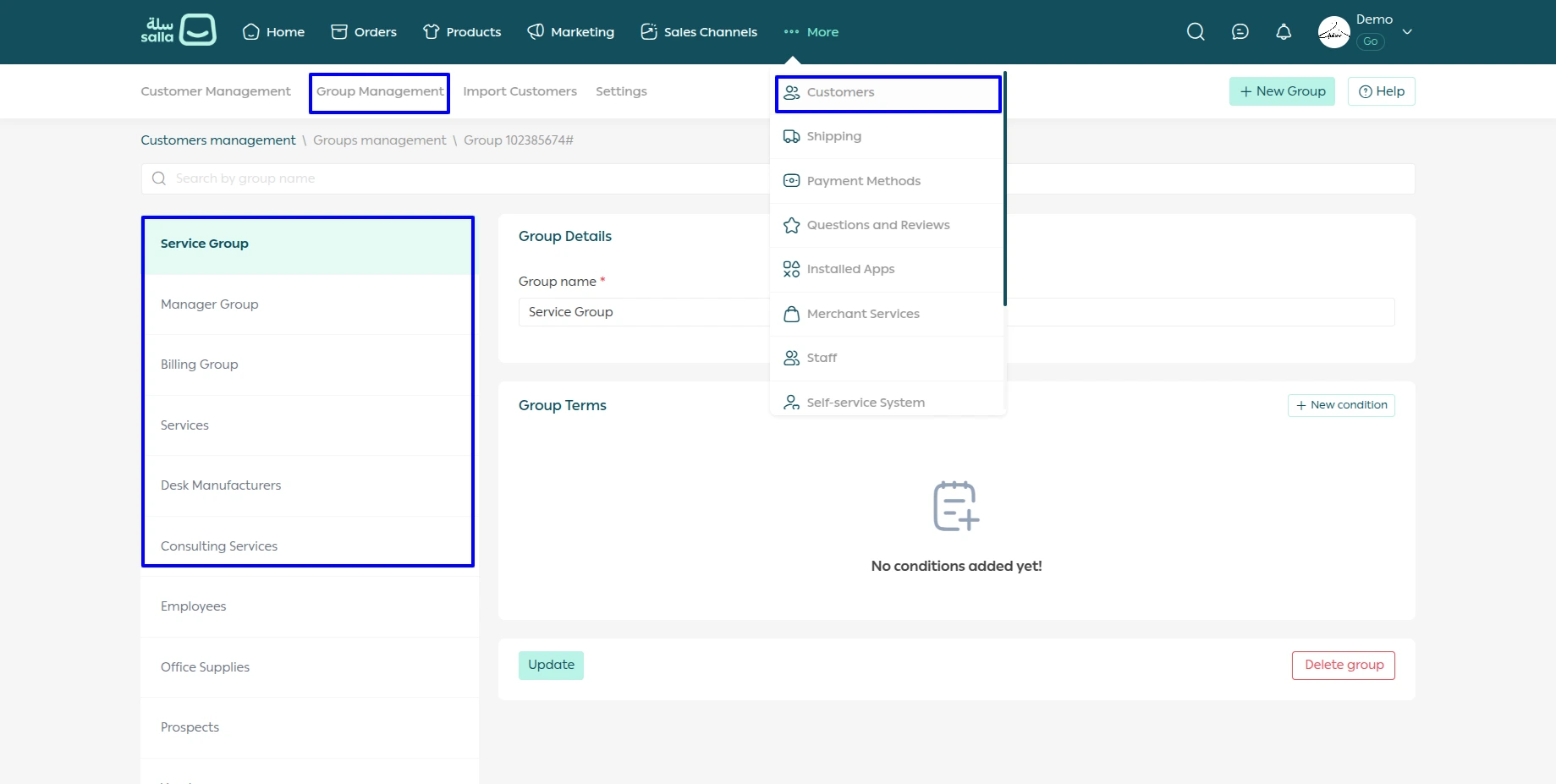This screenshot has height=784, width=1556.
Task: Select Payment Methods from the dropdown menu
Action: [863, 181]
